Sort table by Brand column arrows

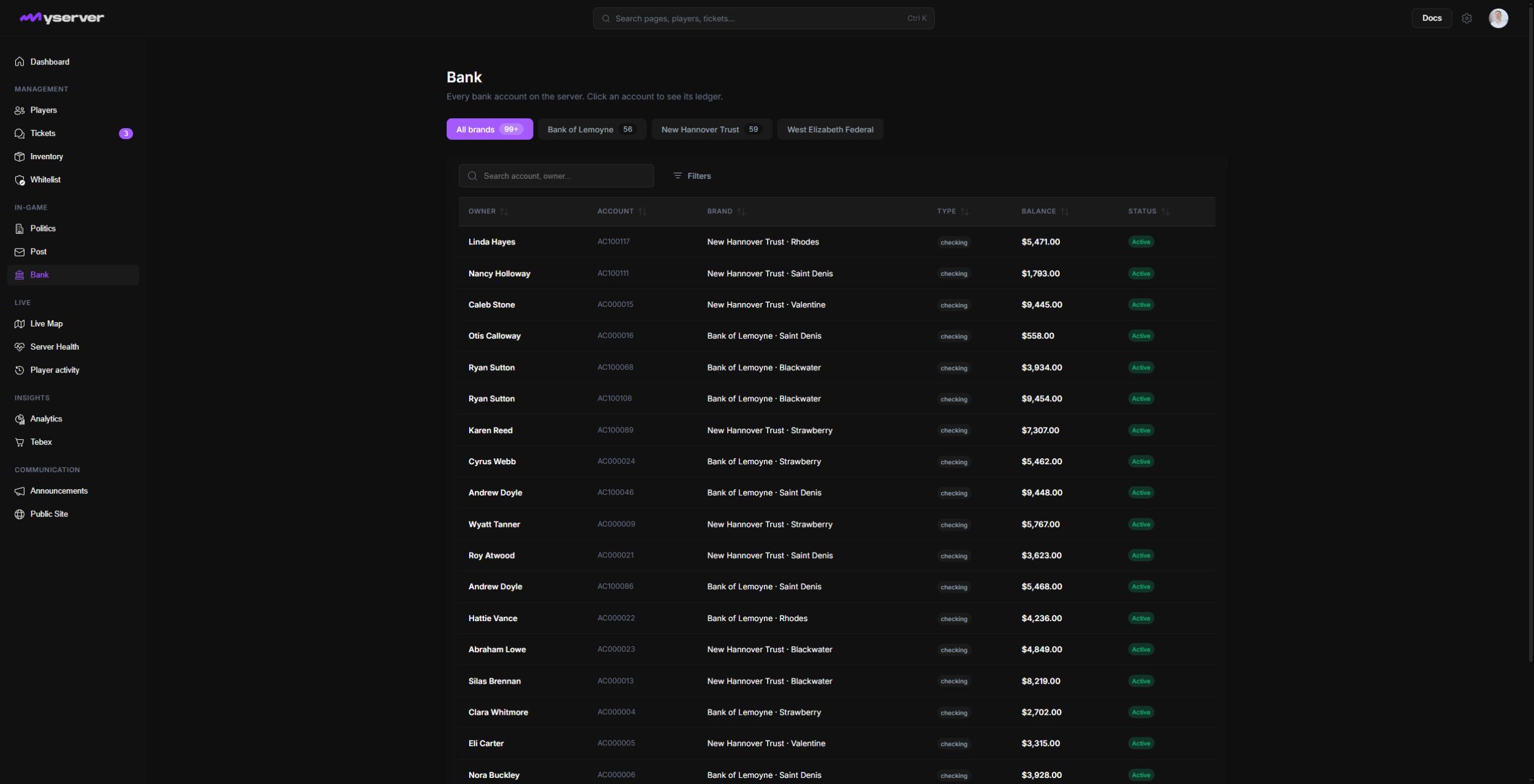click(741, 211)
